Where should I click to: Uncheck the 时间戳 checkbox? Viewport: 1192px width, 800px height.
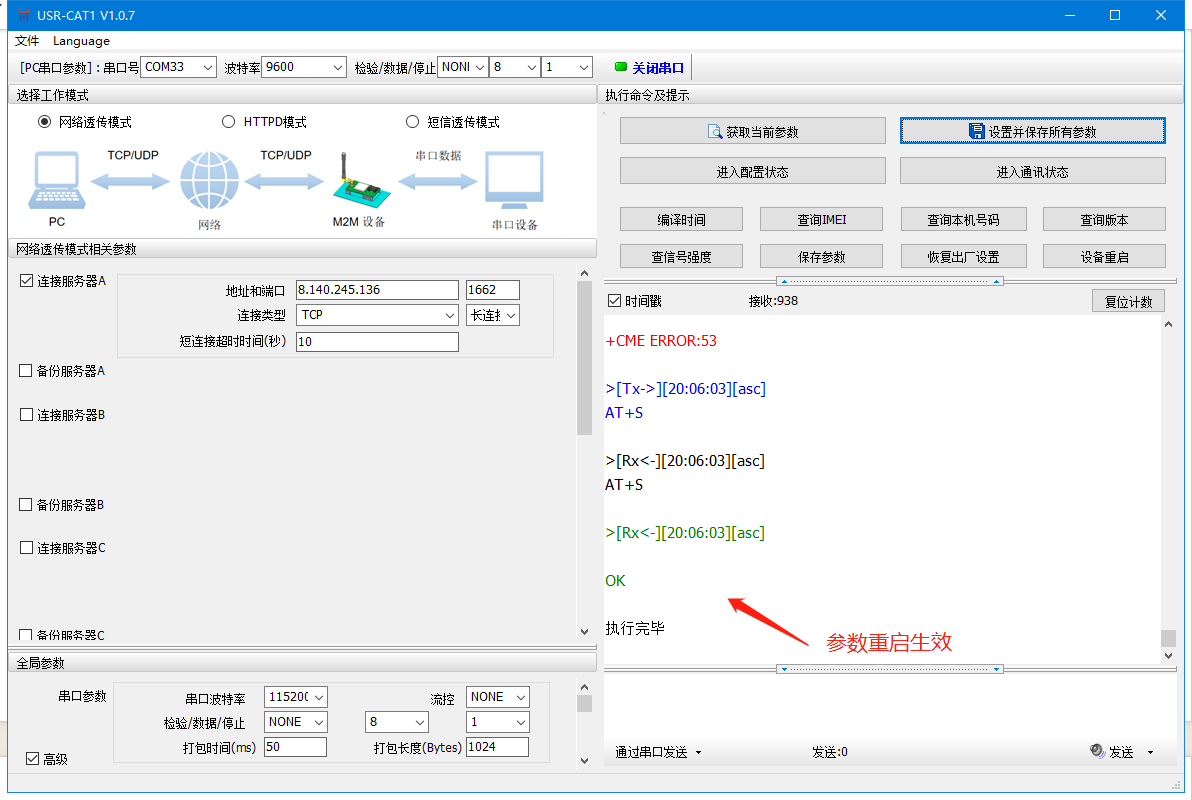point(615,301)
